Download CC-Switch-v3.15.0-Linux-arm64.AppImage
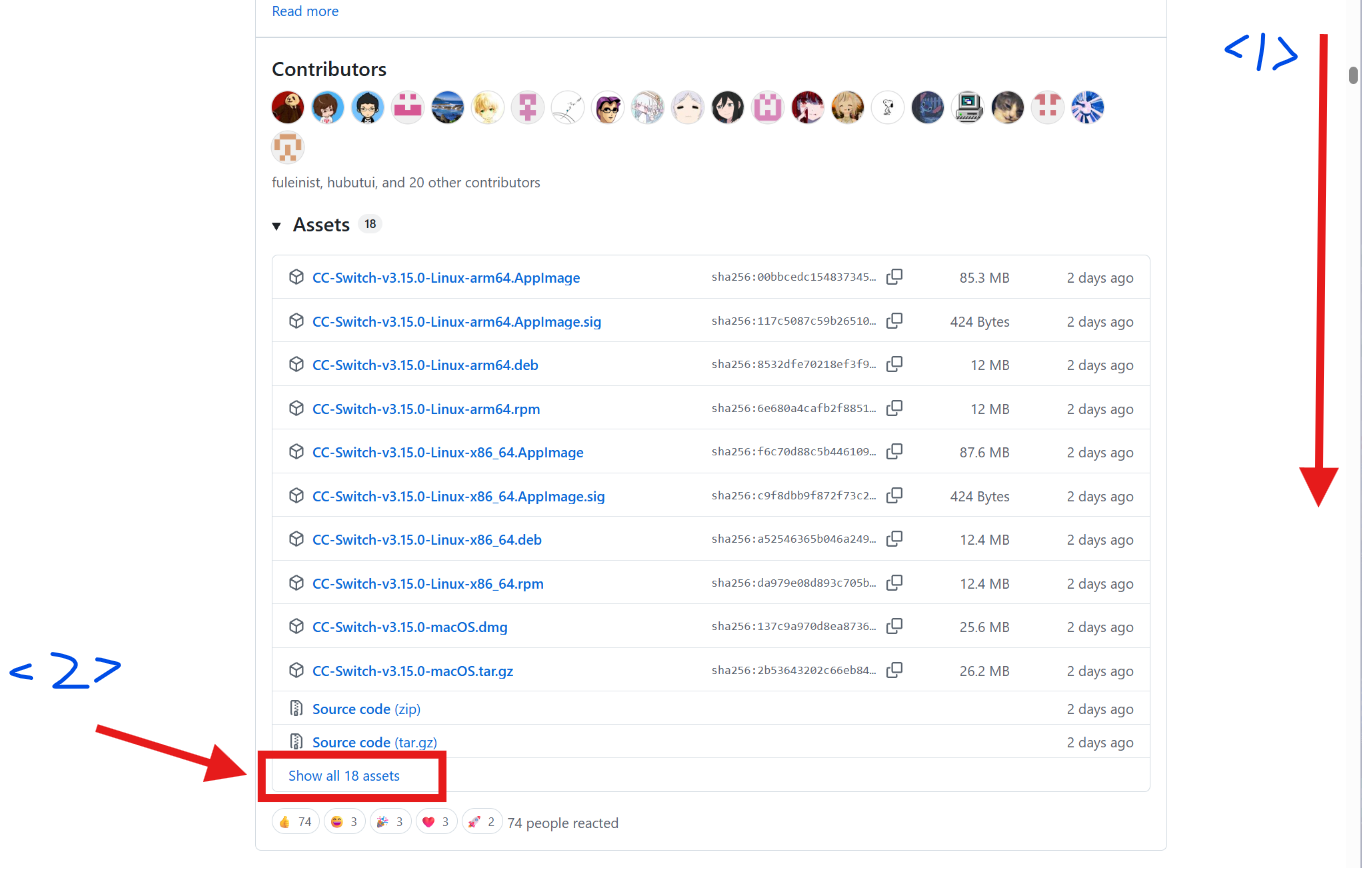This screenshot has height=869, width=1362. 446,278
